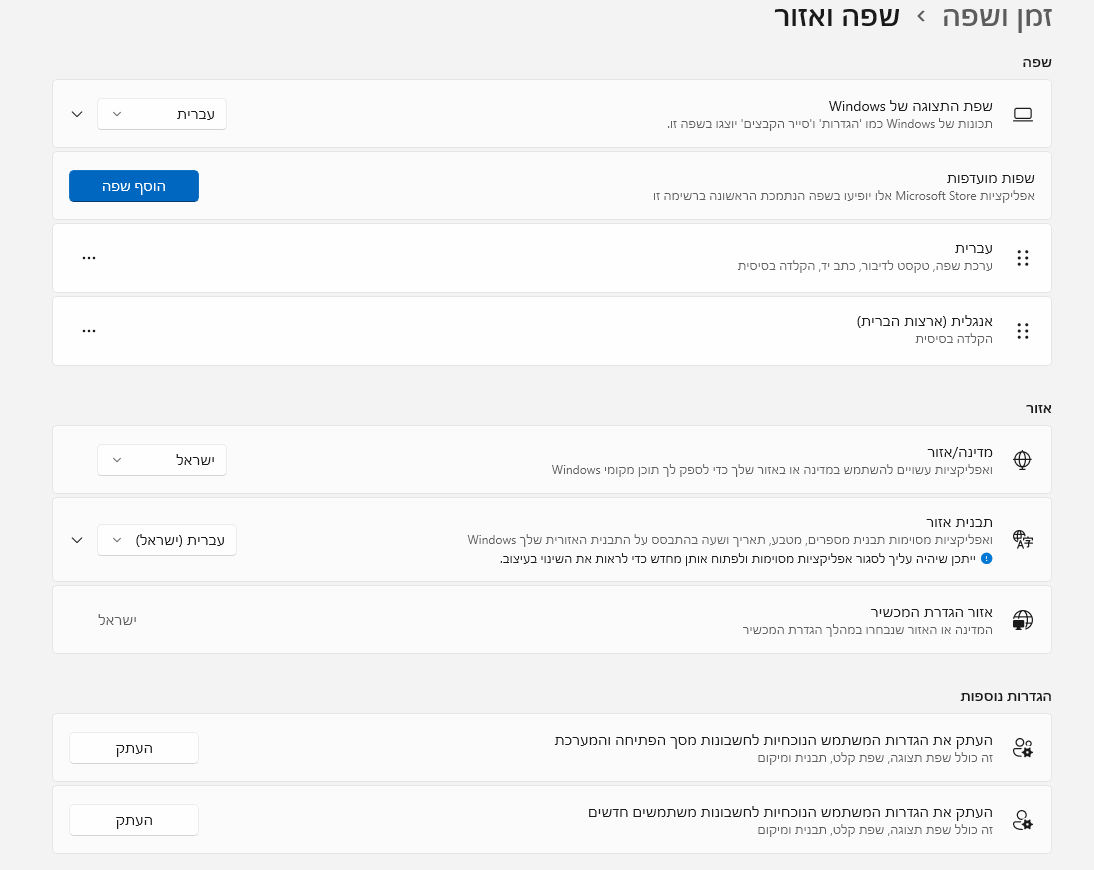Click העתק for welcome screen and system accounts
This screenshot has height=870, width=1094.
tap(134, 748)
